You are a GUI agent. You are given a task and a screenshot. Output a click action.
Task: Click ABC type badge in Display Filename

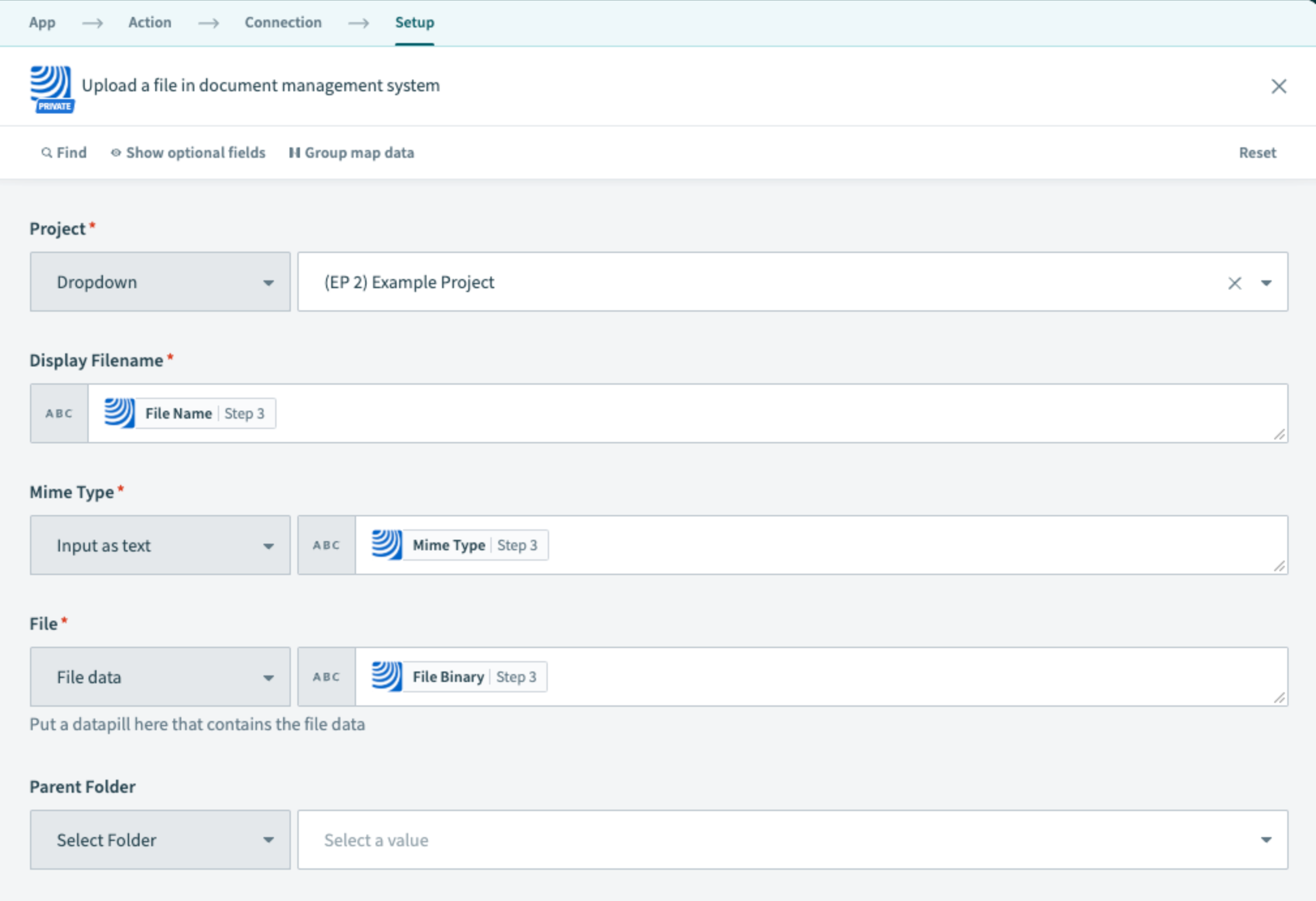pyautogui.click(x=59, y=413)
